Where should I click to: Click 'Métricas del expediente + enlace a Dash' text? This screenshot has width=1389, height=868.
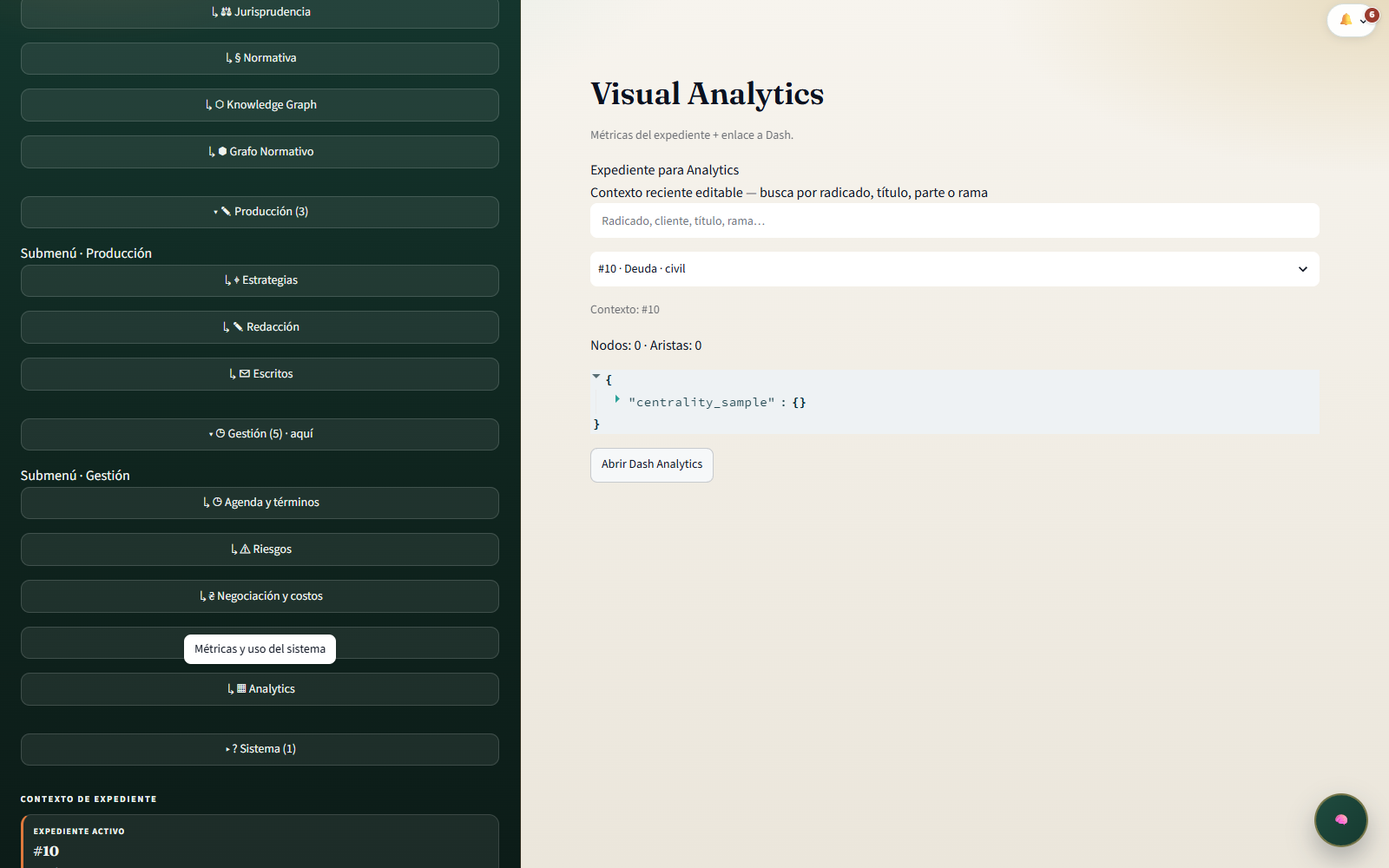point(692,135)
